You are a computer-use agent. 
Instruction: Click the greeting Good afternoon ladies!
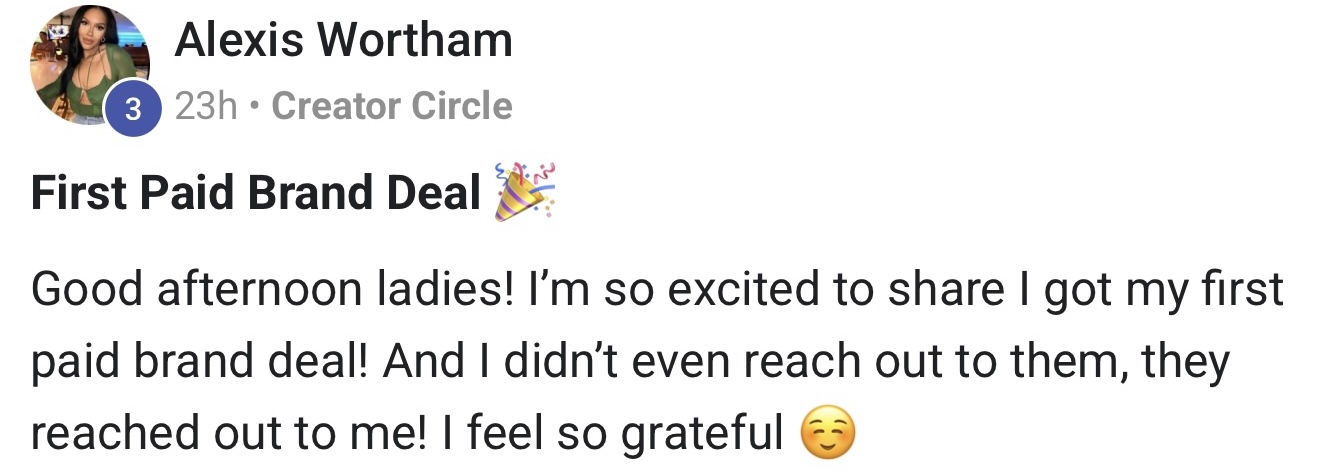pos(251,290)
